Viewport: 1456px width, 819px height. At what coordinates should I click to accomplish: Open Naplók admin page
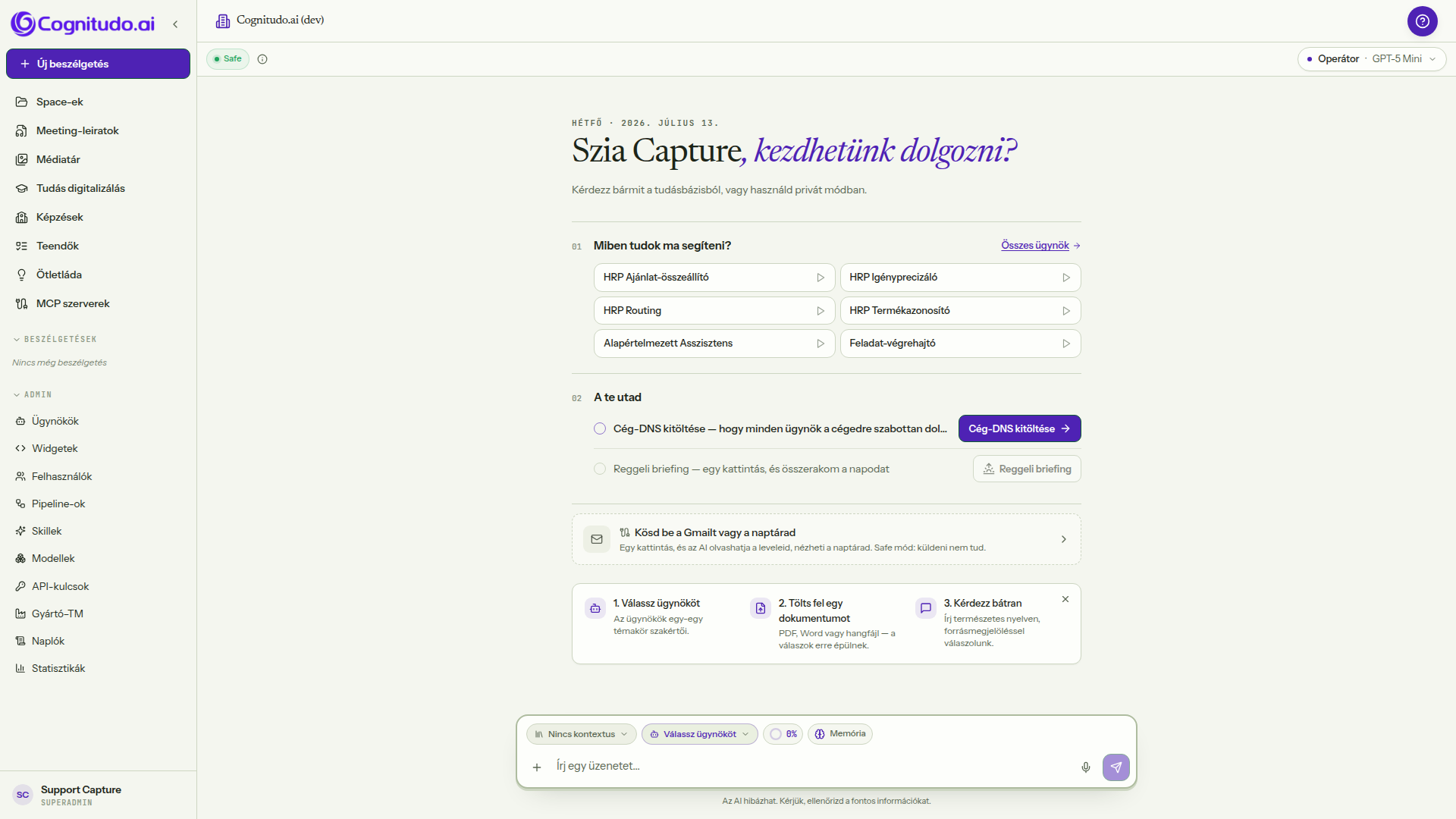click(x=98, y=641)
